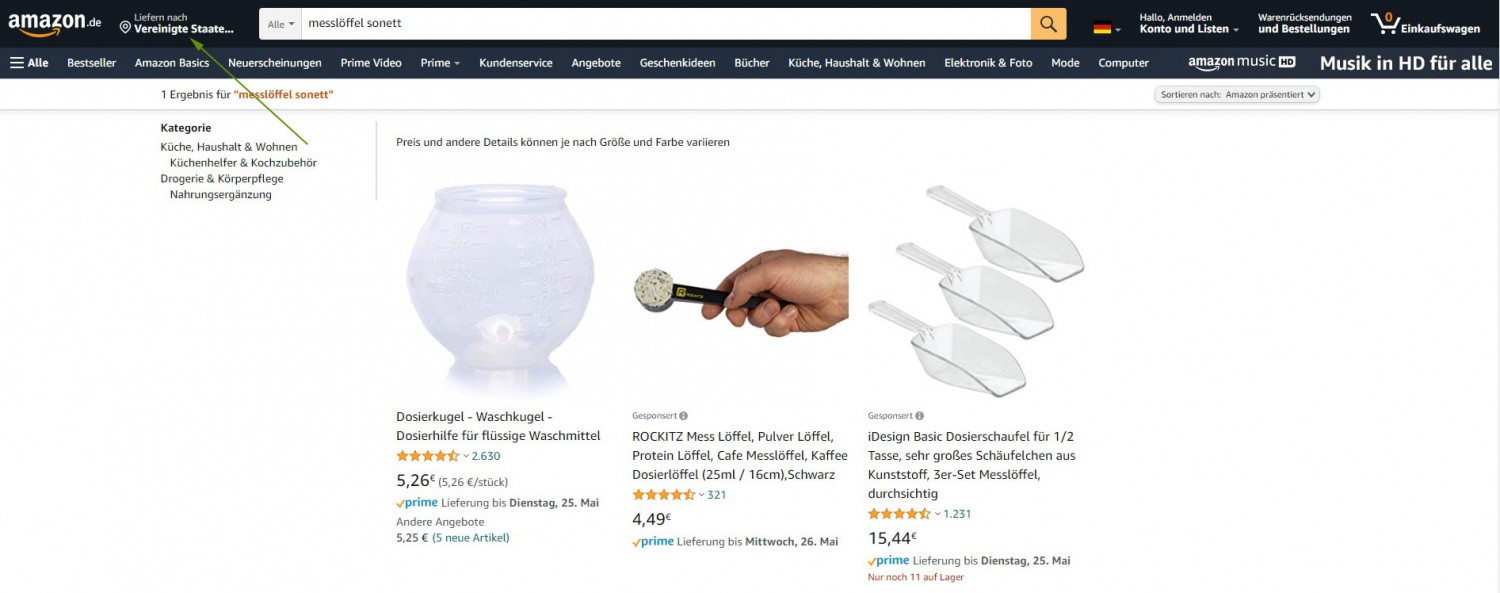Expand the Sortieren nach dropdown
The image size is (1500, 593).
tap(1238, 94)
